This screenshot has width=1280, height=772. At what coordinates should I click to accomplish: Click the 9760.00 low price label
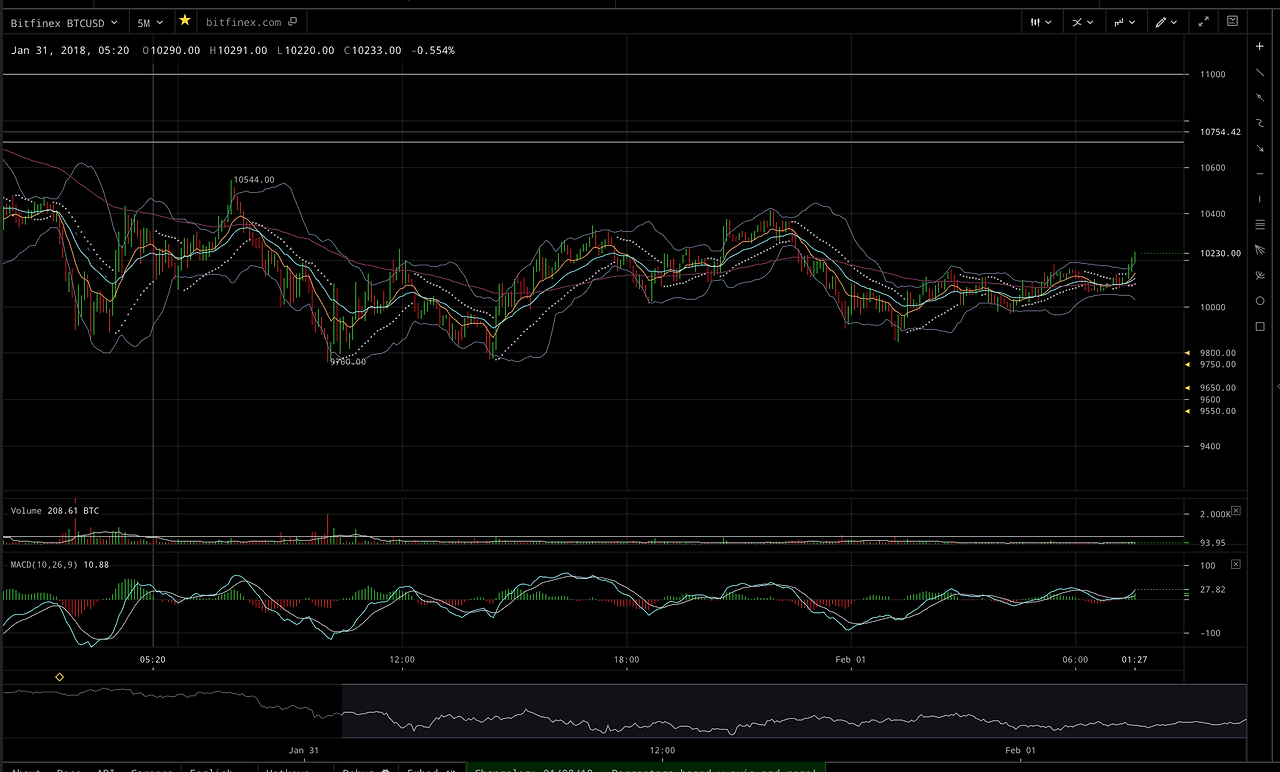tap(348, 362)
